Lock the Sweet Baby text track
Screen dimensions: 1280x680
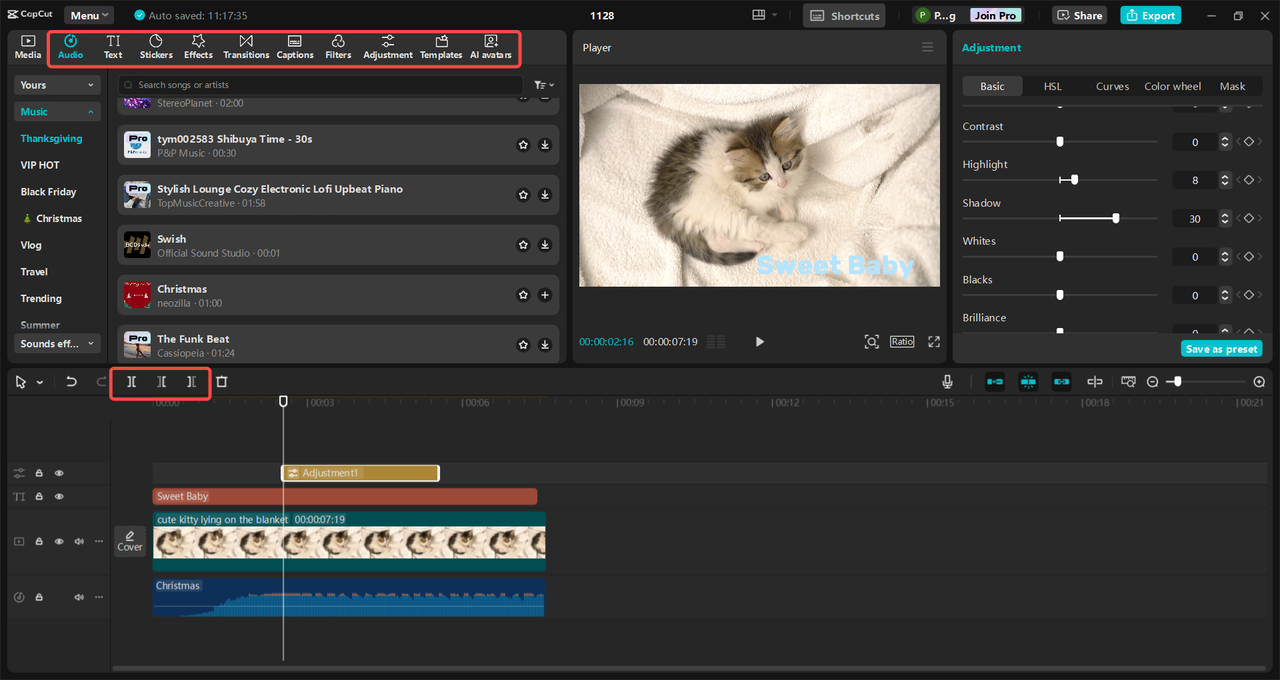pos(39,496)
